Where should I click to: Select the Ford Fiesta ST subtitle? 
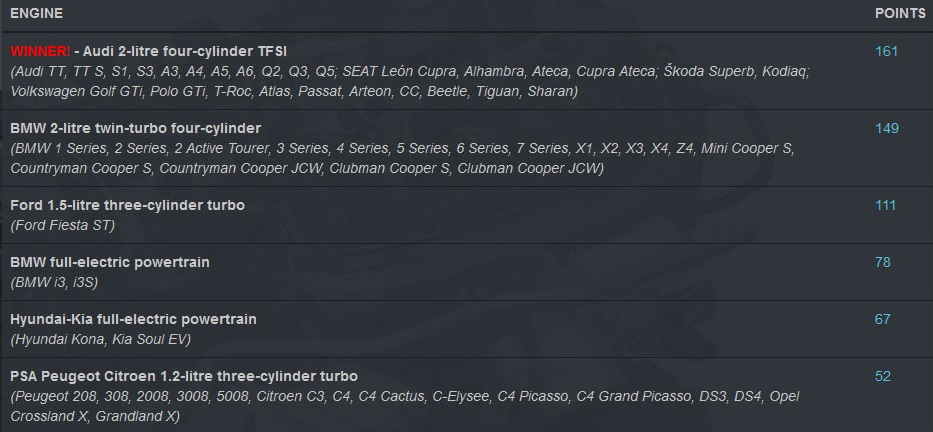(62, 226)
